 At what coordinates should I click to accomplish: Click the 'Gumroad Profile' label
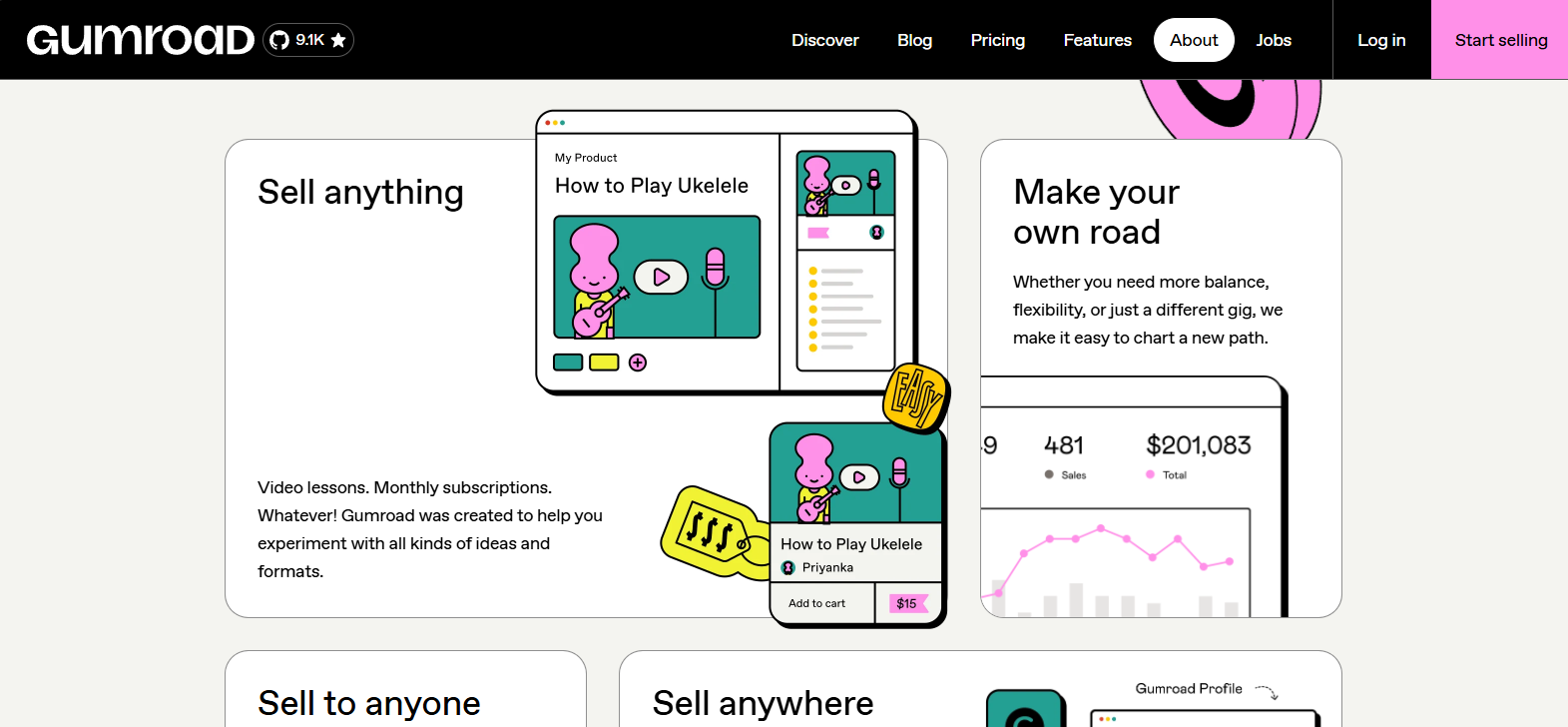point(1189,688)
